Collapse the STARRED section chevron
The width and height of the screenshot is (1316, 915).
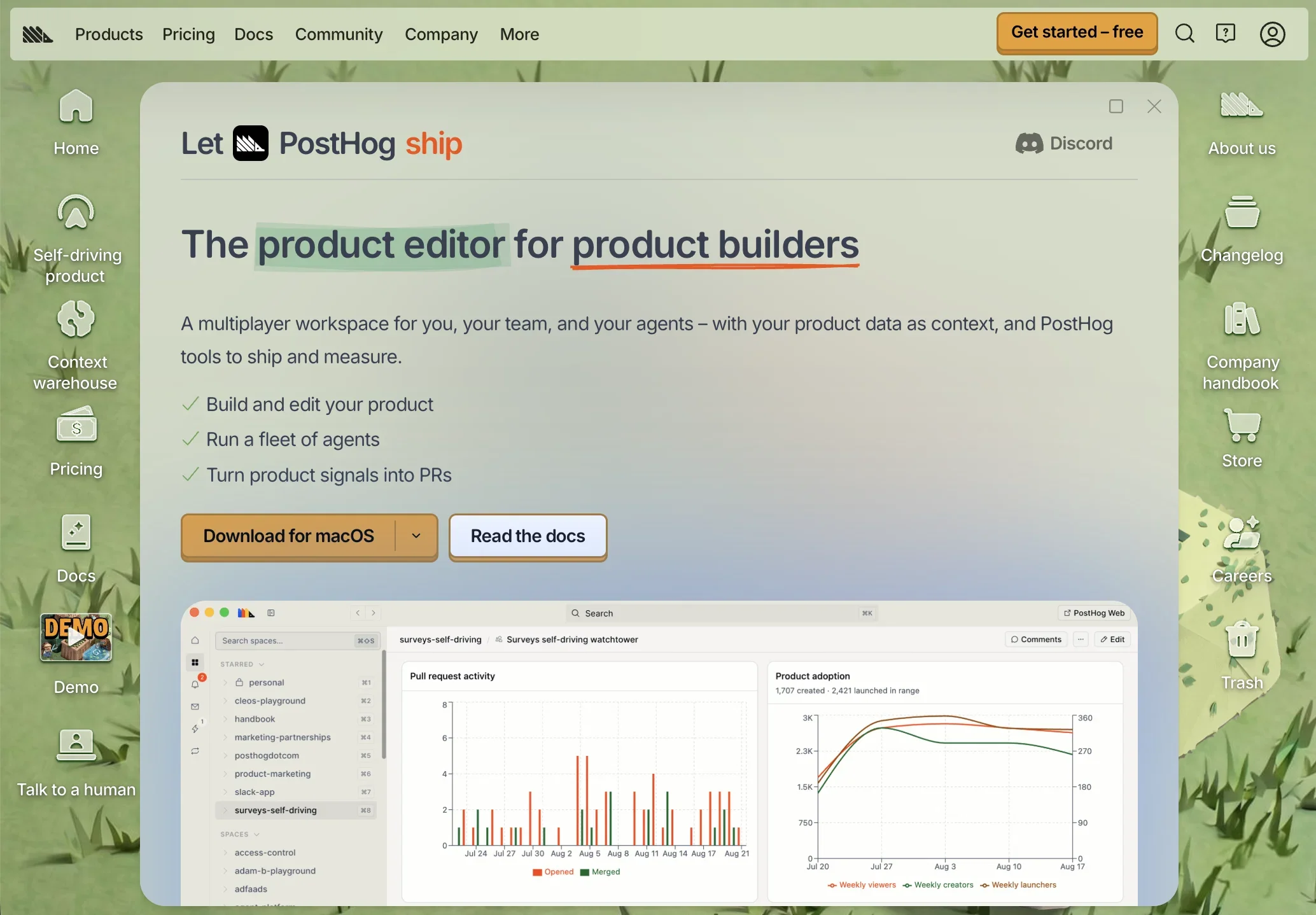point(262,664)
